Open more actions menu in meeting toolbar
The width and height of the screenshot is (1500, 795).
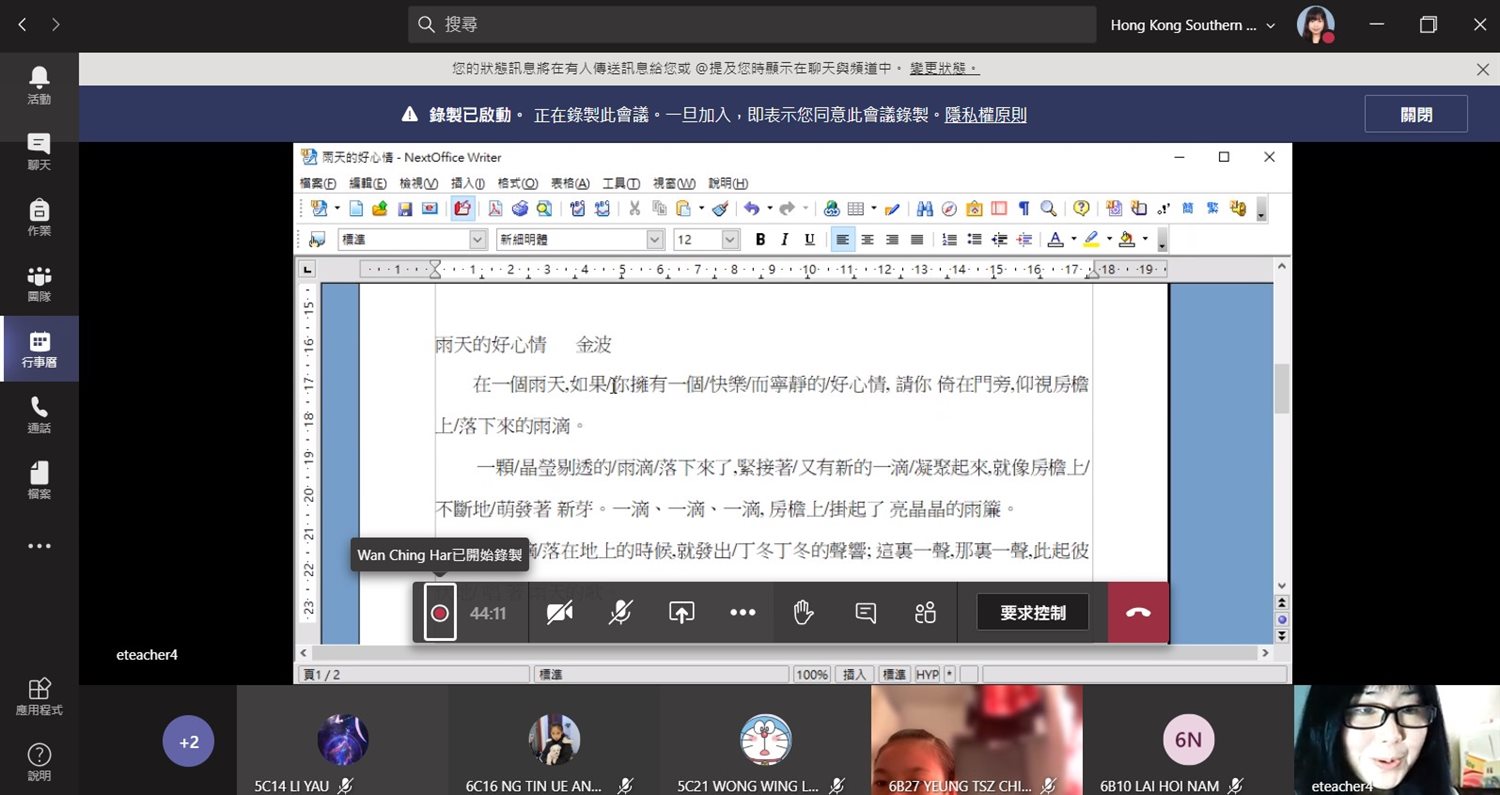tap(742, 613)
